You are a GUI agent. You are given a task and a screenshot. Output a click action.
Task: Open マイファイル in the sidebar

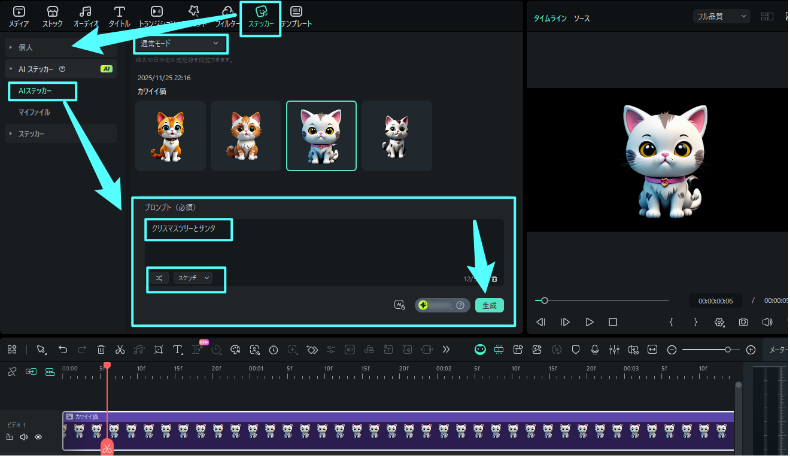(x=34, y=112)
